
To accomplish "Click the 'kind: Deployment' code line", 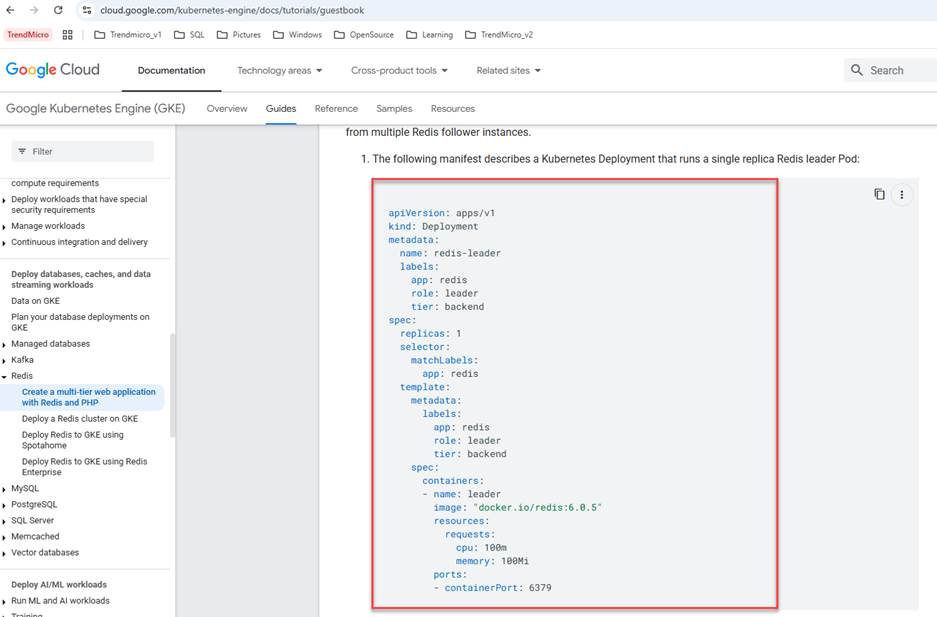I will pyautogui.click(x=433, y=227).
